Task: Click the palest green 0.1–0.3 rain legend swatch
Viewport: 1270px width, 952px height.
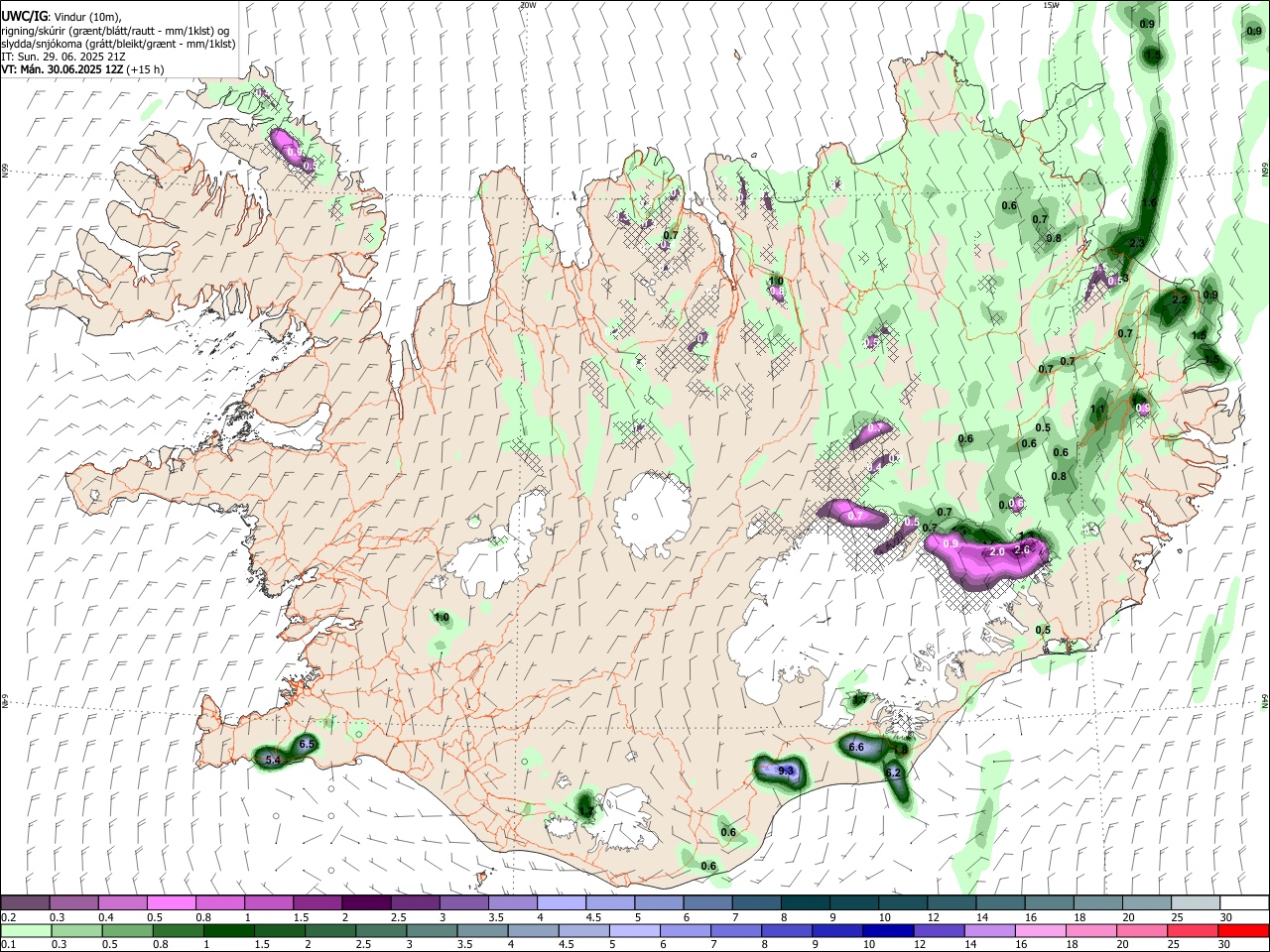Action: 26,931
